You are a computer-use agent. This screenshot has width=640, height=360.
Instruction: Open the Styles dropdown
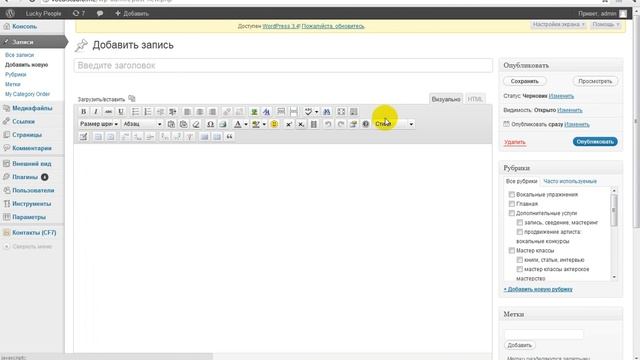click(394, 124)
